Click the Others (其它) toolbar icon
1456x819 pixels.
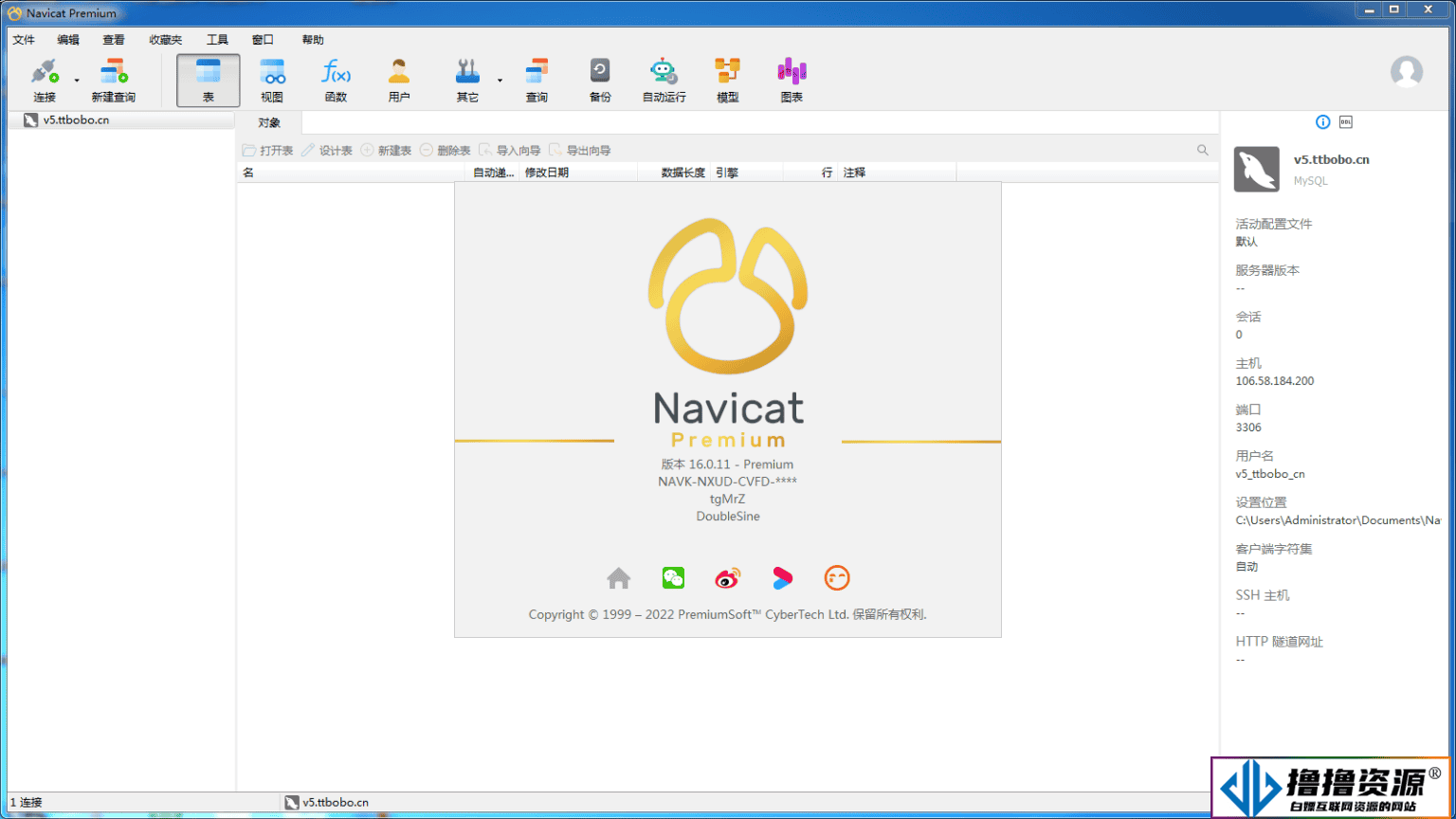tap(467, 80)
